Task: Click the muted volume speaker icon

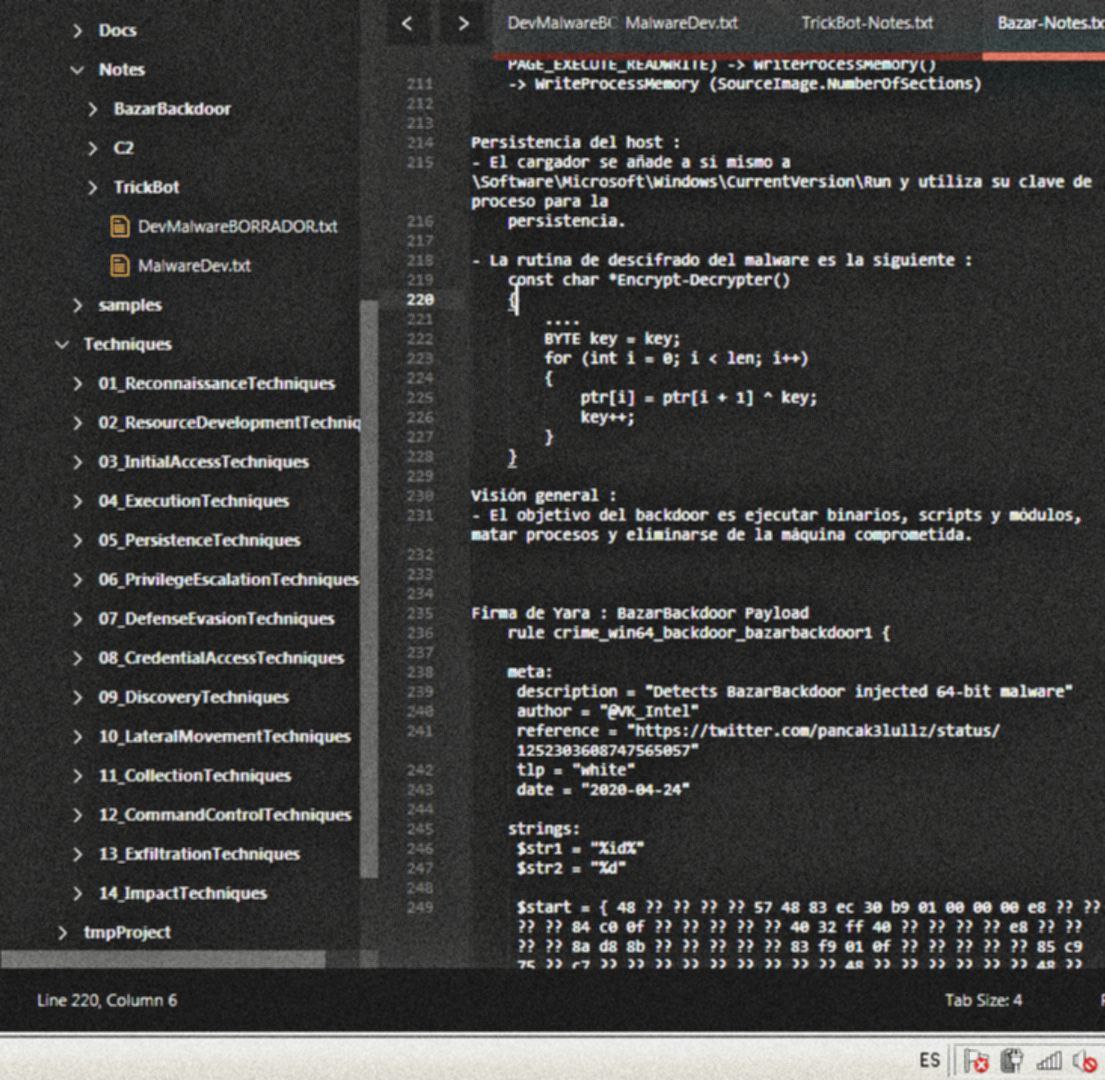Action: pos(1086,1059)
